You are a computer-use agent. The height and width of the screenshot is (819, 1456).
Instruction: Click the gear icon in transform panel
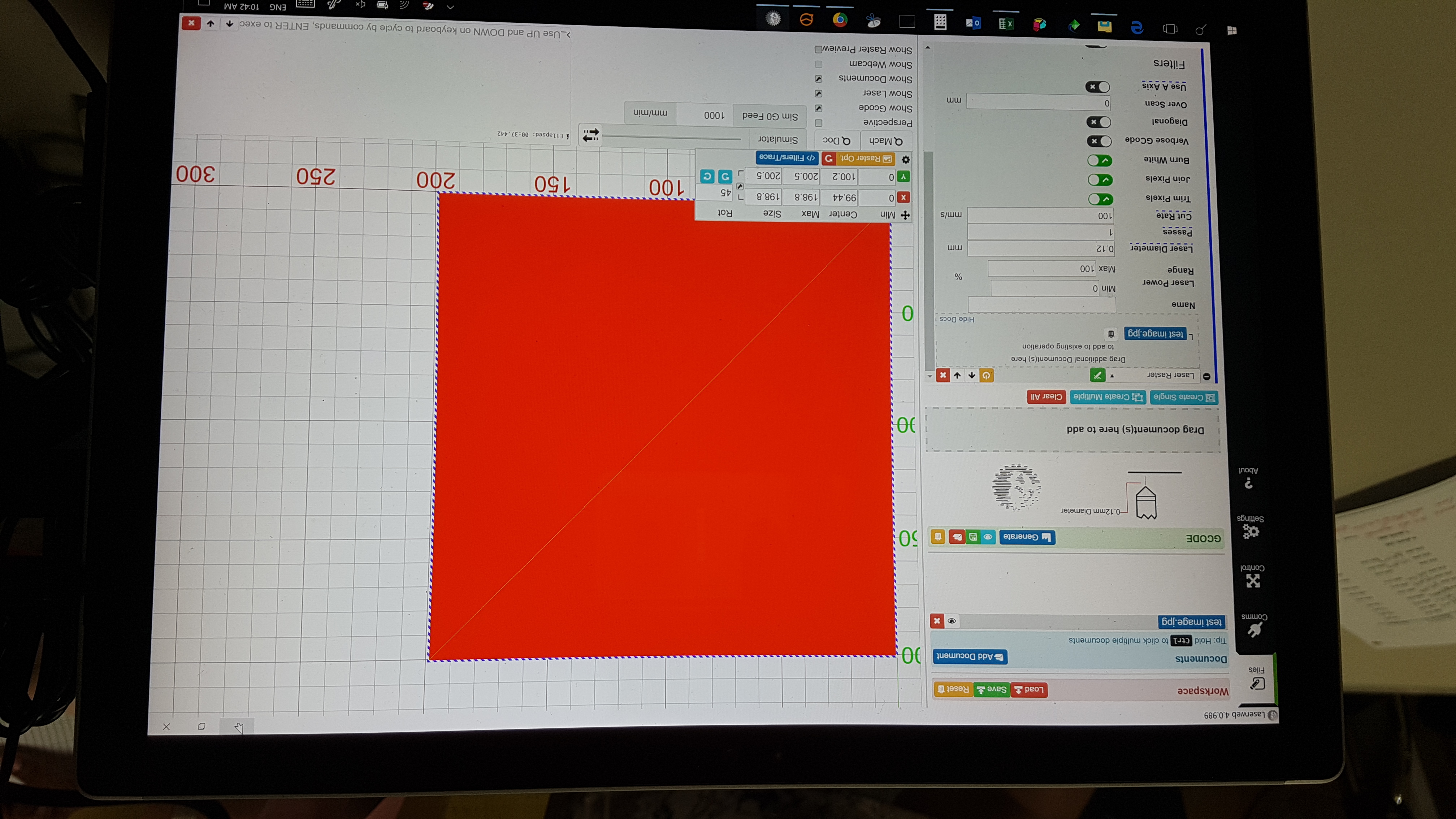click(x=905, y=159)
